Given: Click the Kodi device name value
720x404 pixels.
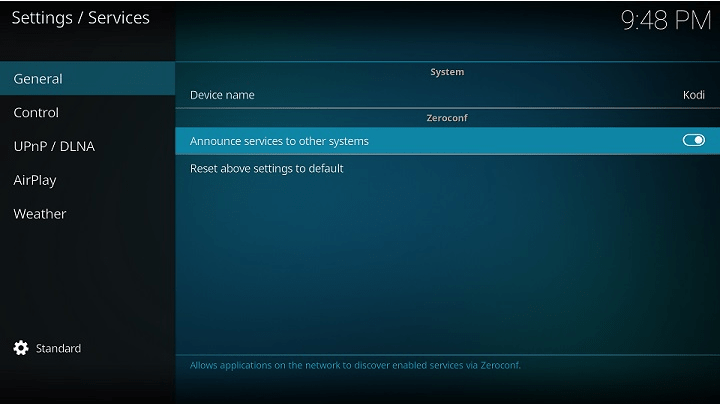Looking at the screenshot, I should pos(693,95).
